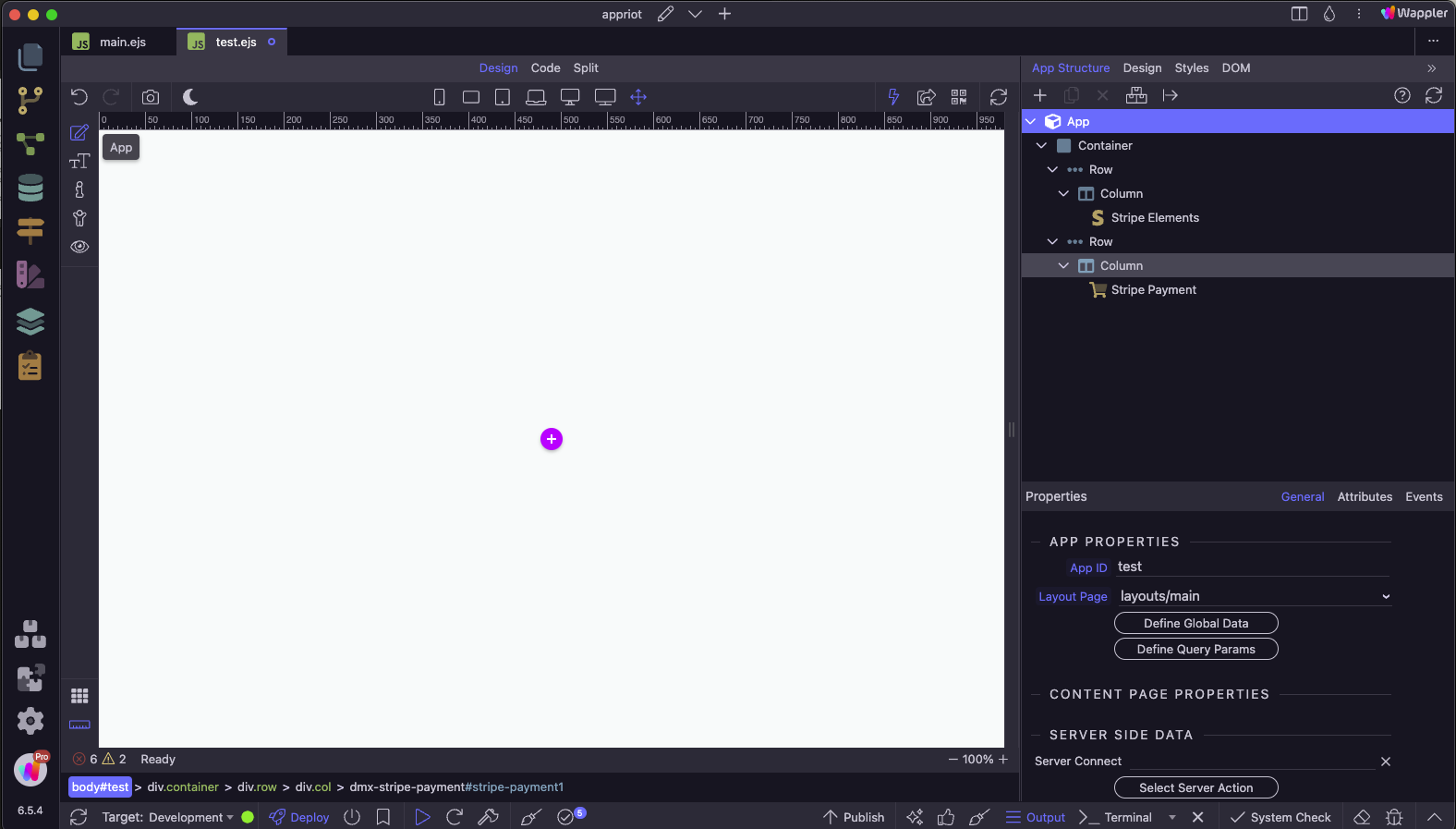Switch to Attributes properties tab
Image resolution: width=1456 pixels, height=829 pixels.
1365,497
